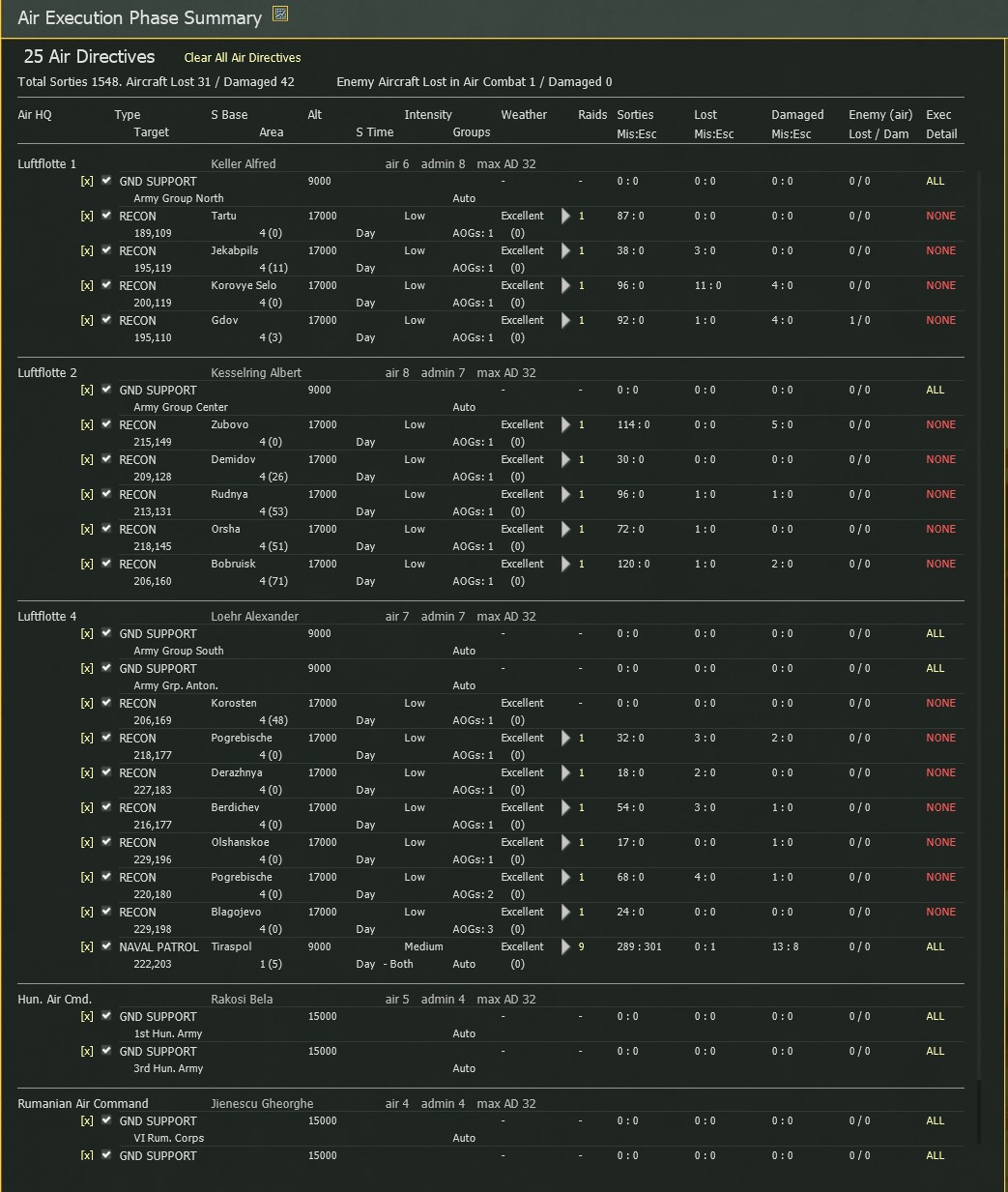
Task: Open raid list for Bobruisk RECON
Action: 566,565
